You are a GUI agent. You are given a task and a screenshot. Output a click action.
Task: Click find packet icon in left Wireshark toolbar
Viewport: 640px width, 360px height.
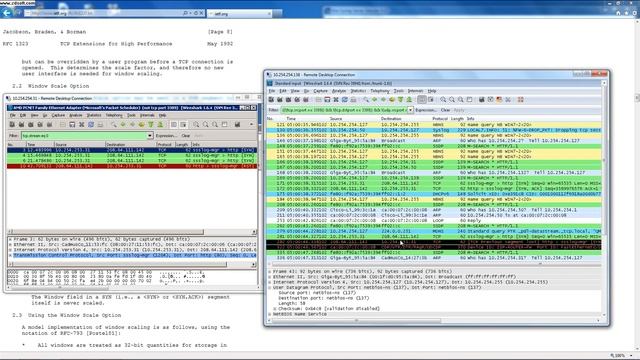pos(114,124)
